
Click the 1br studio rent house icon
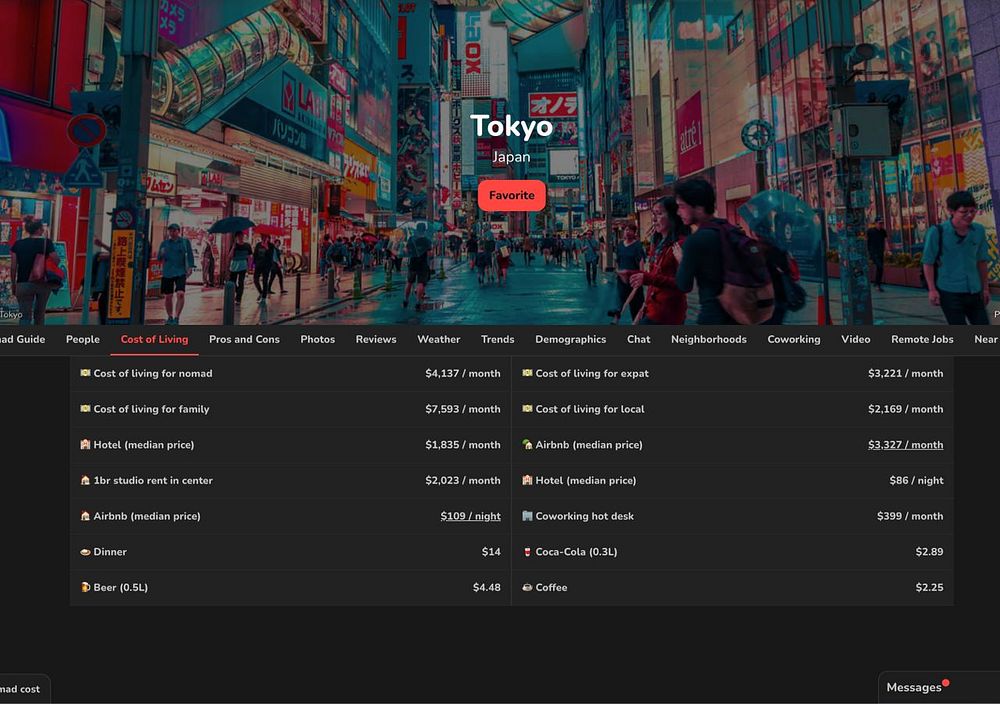85,481
